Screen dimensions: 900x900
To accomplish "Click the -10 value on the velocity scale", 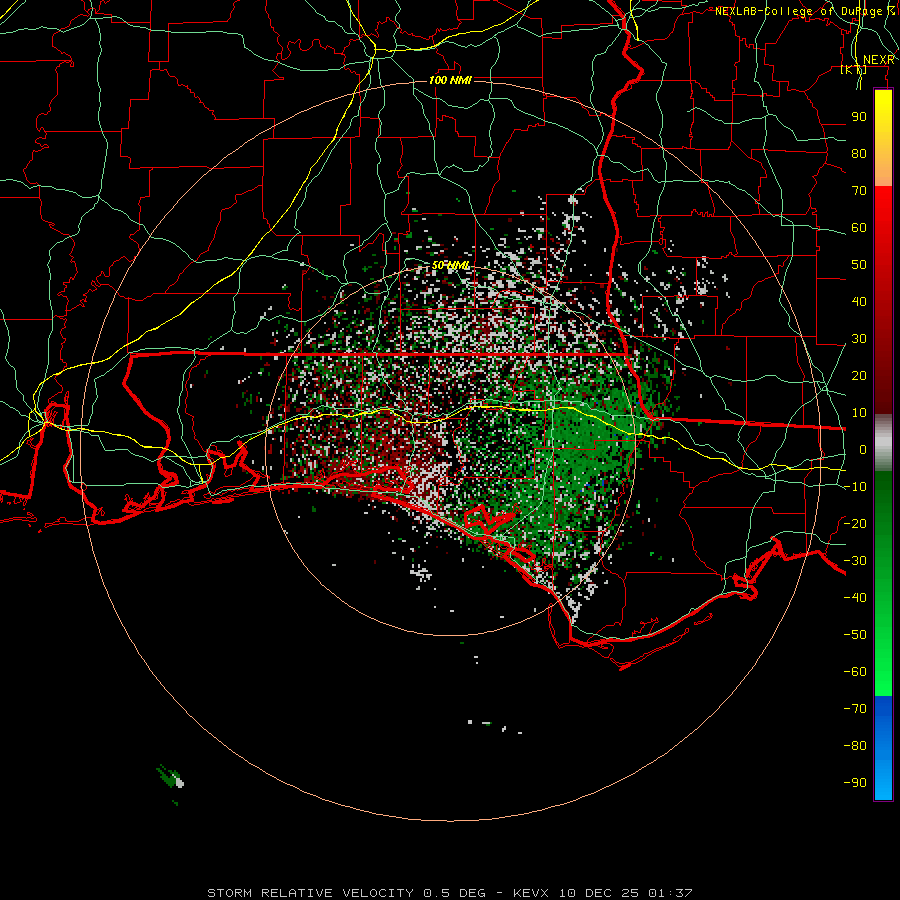I will [855, 487].
